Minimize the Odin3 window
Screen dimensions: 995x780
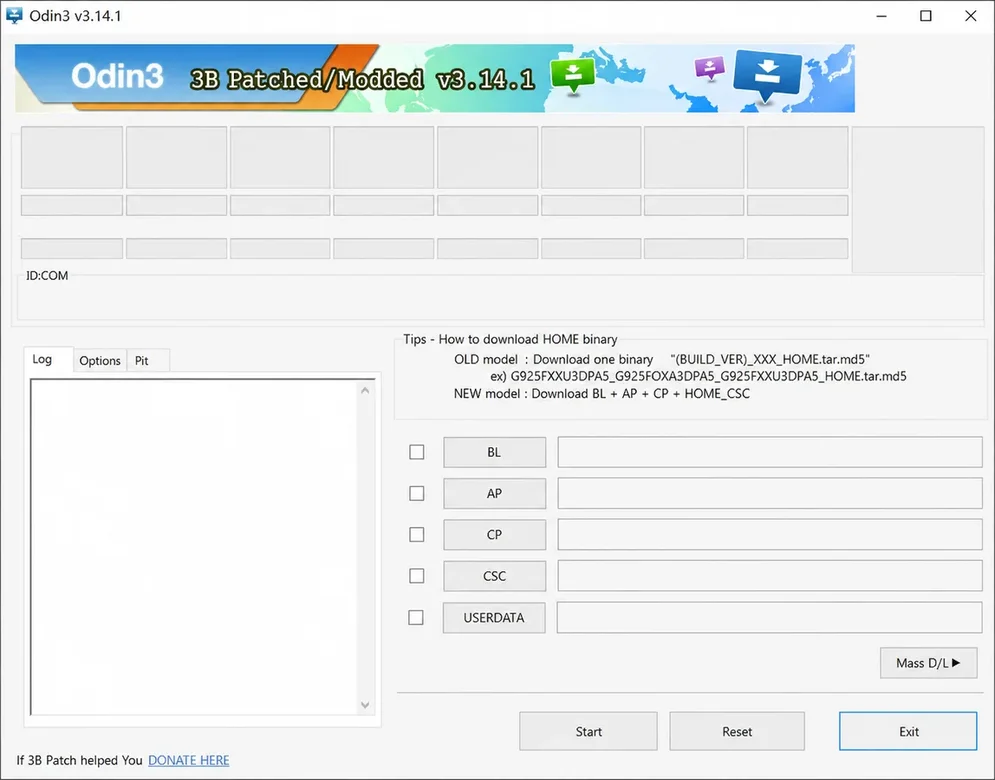[881, 16]
